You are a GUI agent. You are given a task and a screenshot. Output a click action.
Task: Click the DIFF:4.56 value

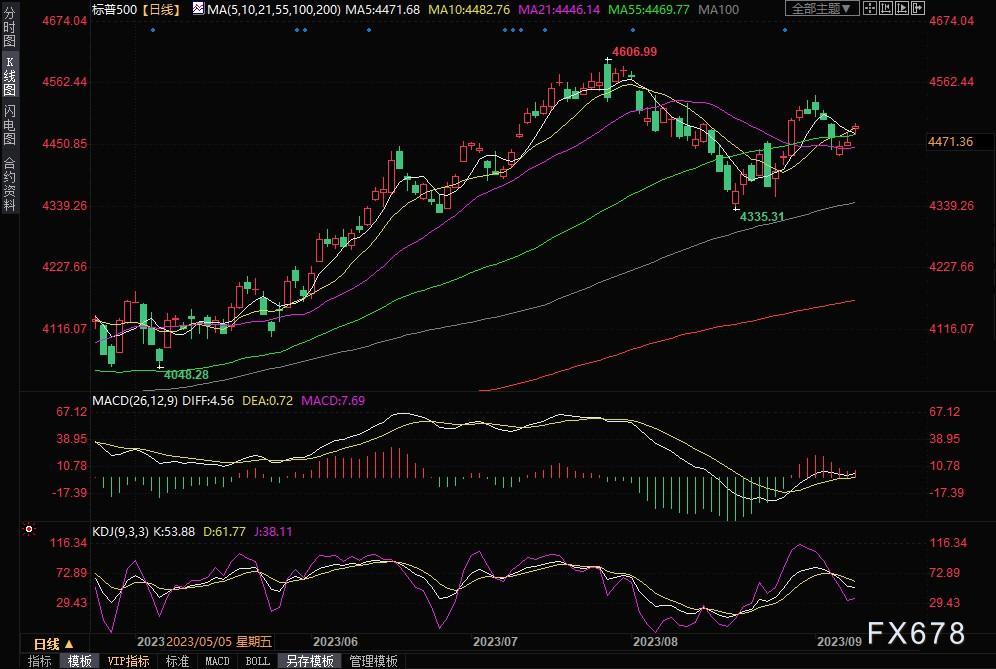pos(208,401)
